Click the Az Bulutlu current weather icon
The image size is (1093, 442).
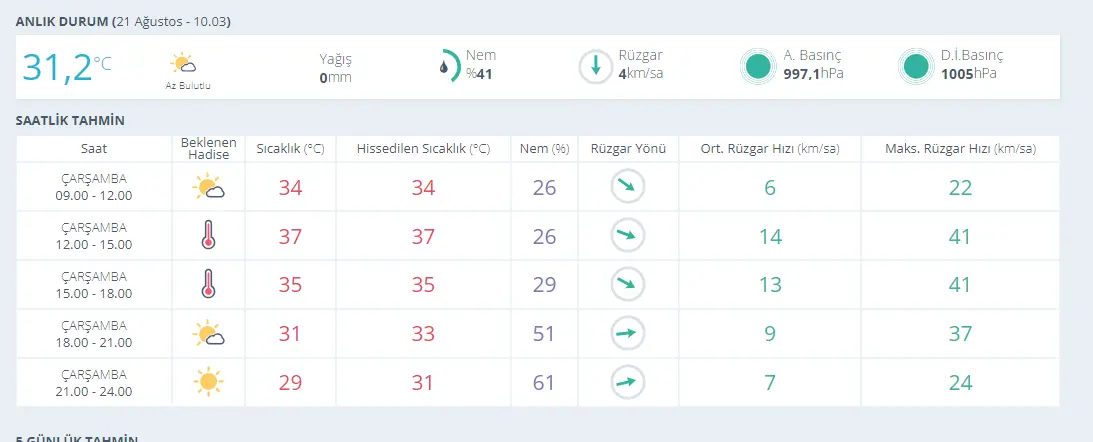186,65
